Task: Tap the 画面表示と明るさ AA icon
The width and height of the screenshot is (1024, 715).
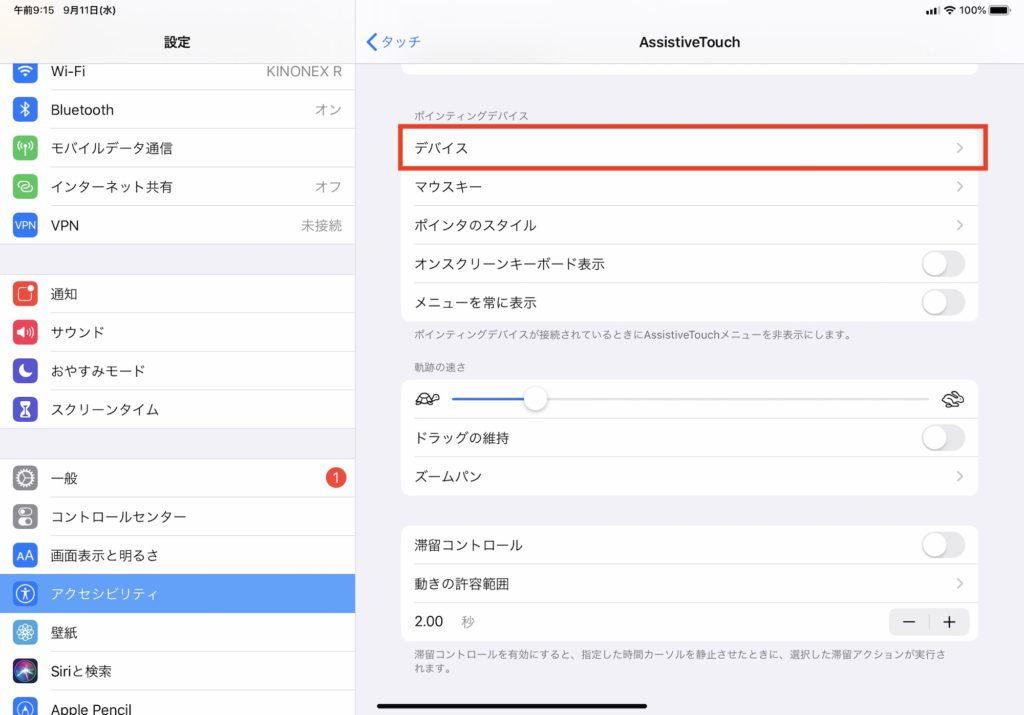Action: pyautogui.click(x=25, y=555)
